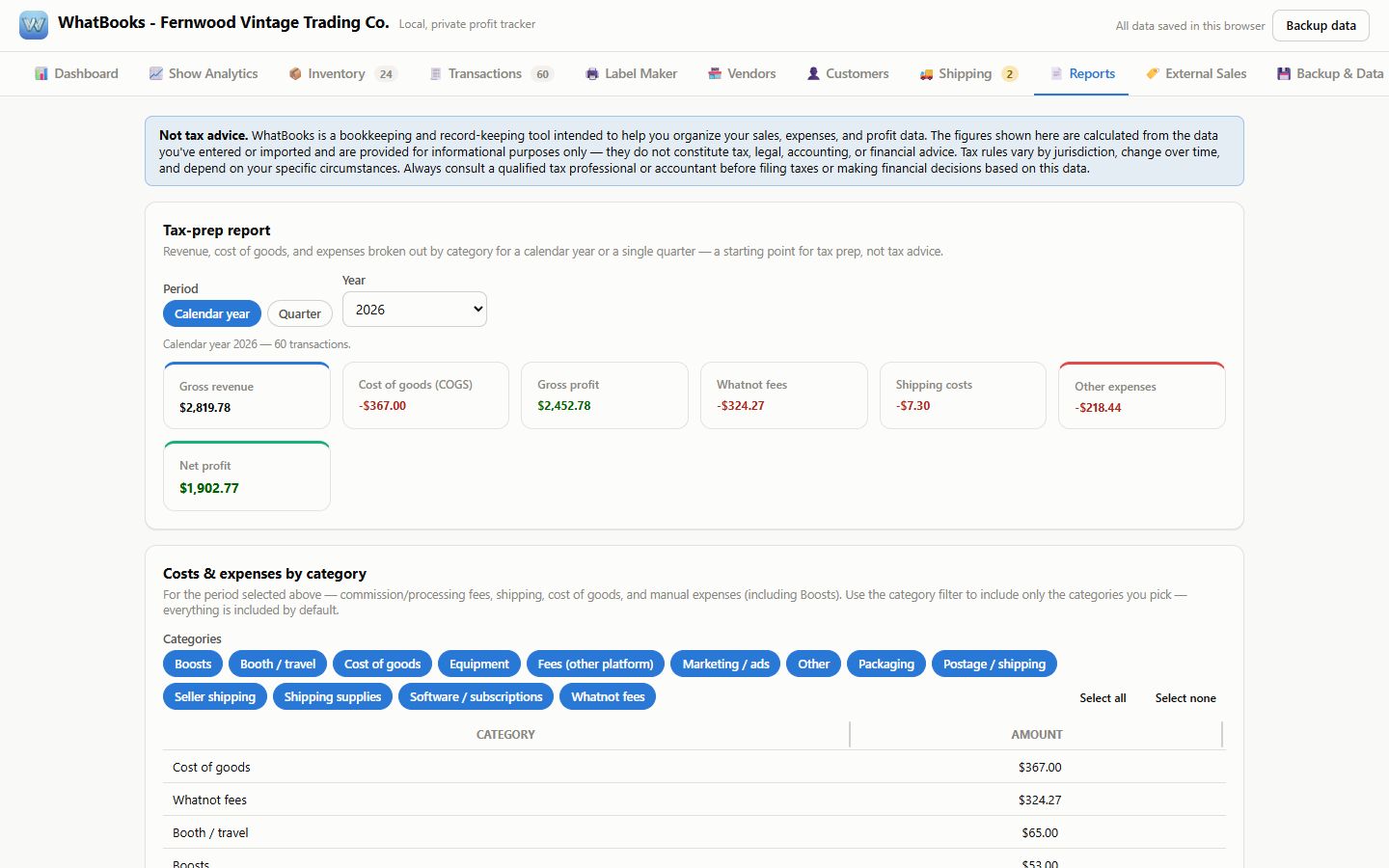Screen dimensions: 1389x868
Task: Open the Vendors tab
Action: tap(742, 73)
